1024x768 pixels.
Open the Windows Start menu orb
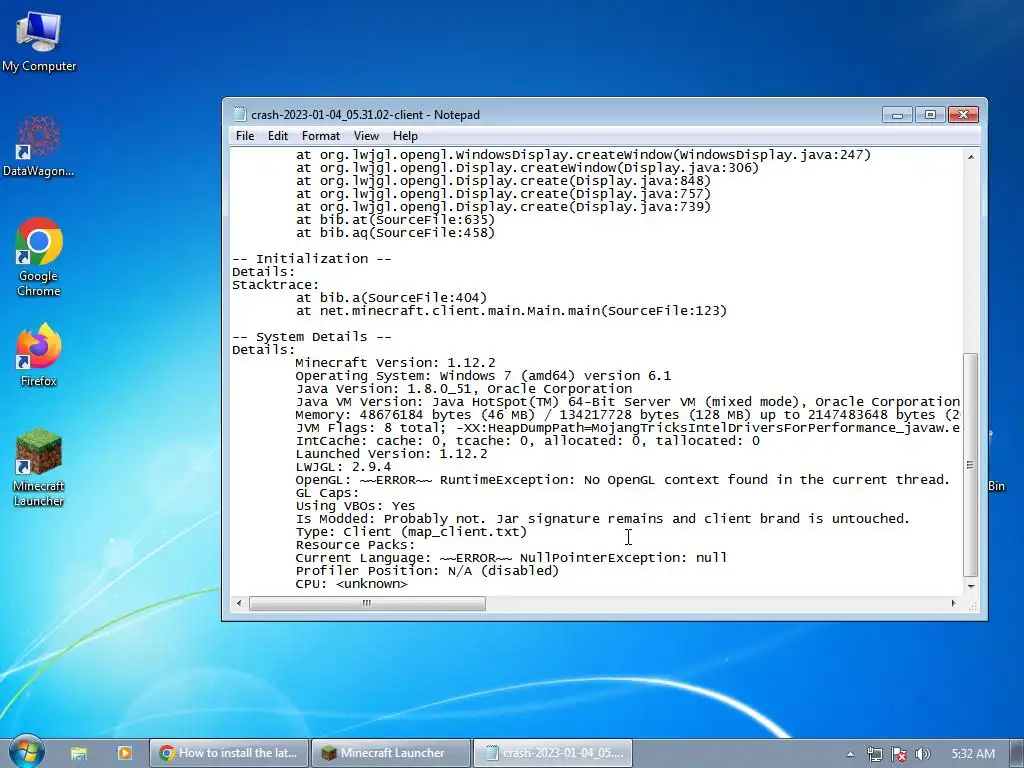[26, 752]
